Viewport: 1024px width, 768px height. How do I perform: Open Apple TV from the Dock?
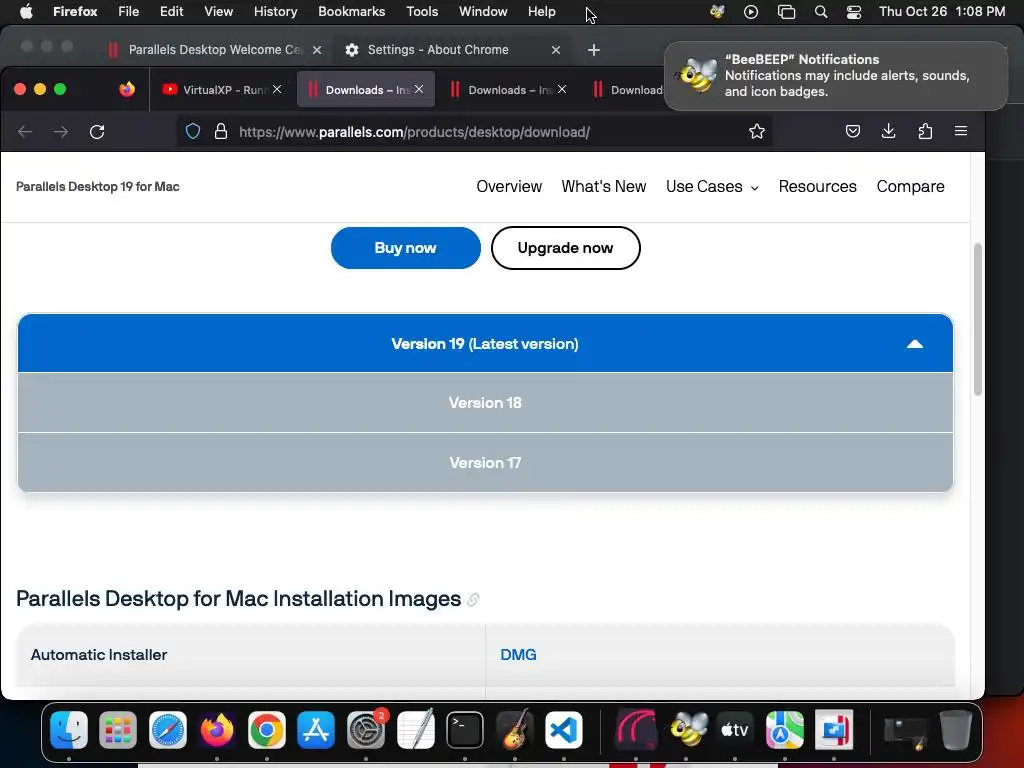(735, 729)
